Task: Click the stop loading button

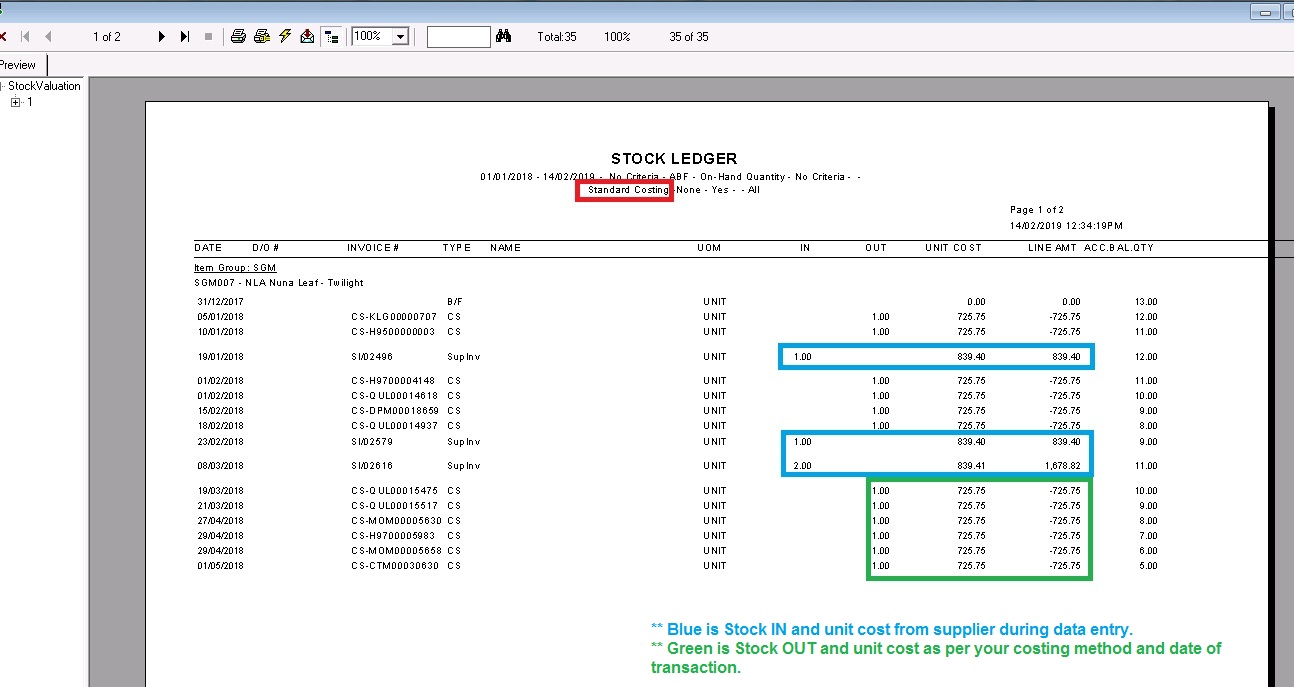Action: (x=208, y=36)
